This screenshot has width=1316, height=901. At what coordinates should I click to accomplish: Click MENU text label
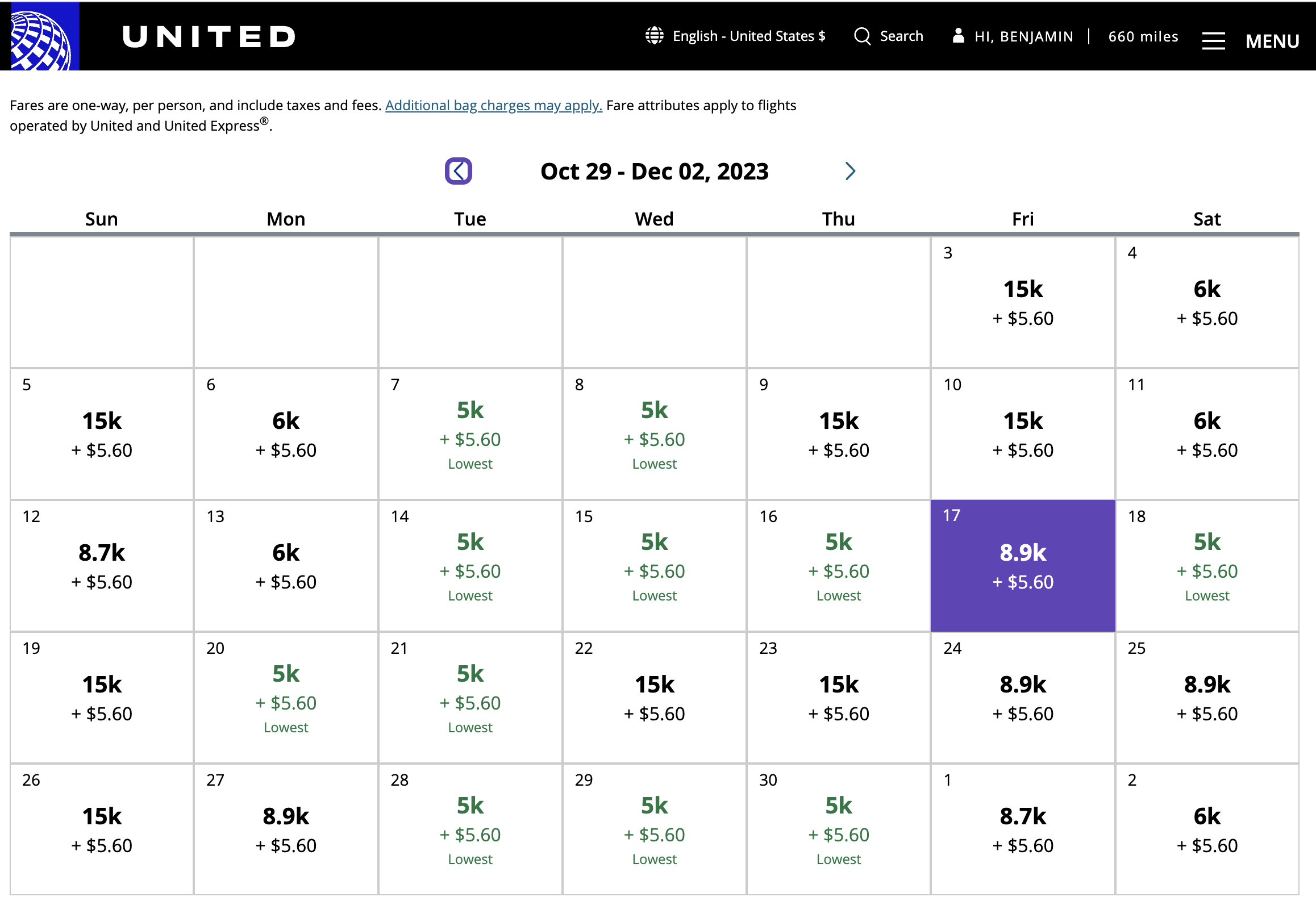1272,41
